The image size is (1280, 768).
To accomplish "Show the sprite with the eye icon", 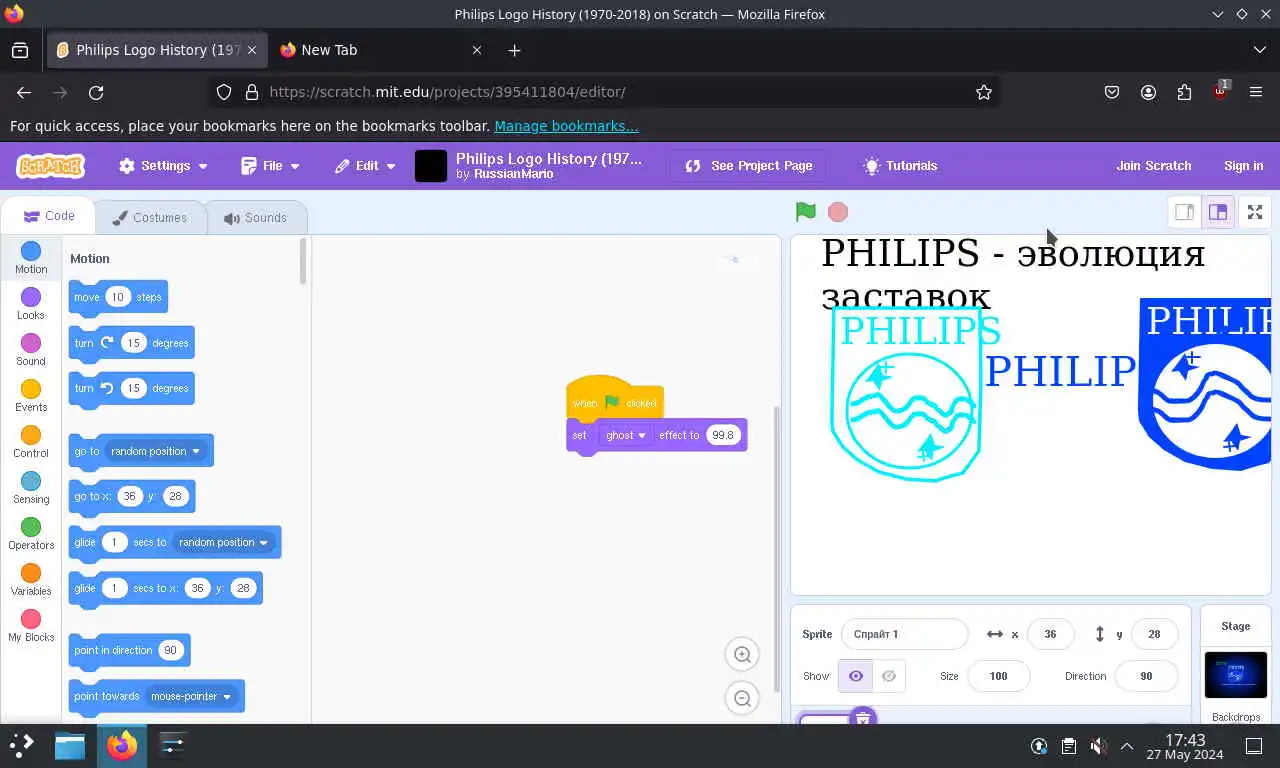I will pos(856,676).
